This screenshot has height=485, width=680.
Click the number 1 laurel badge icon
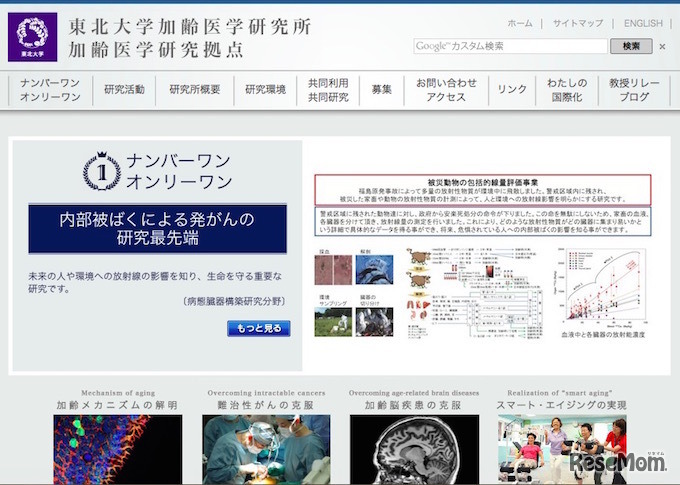coord(100,170)
